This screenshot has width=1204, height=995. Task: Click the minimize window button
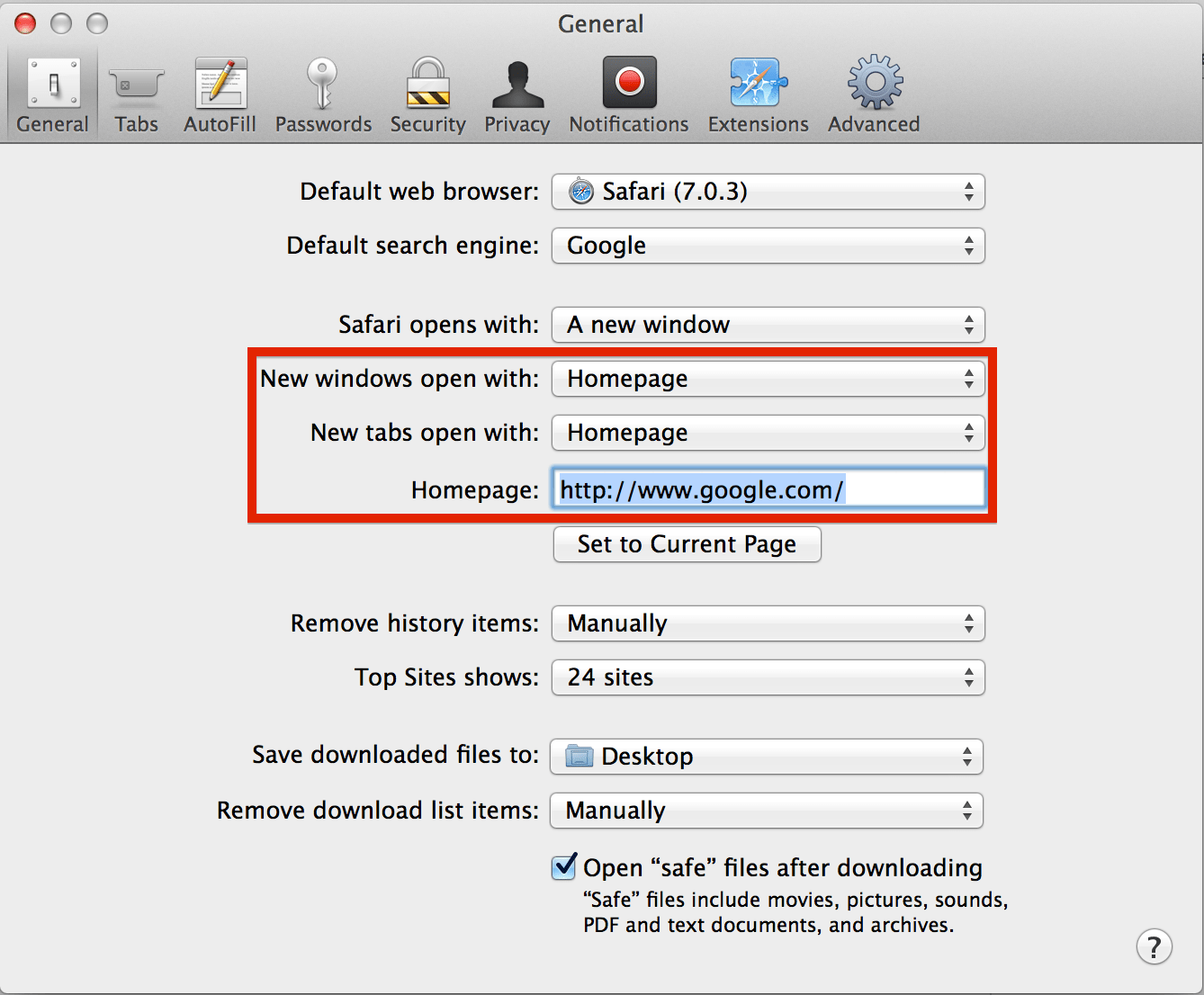[61, 23]
